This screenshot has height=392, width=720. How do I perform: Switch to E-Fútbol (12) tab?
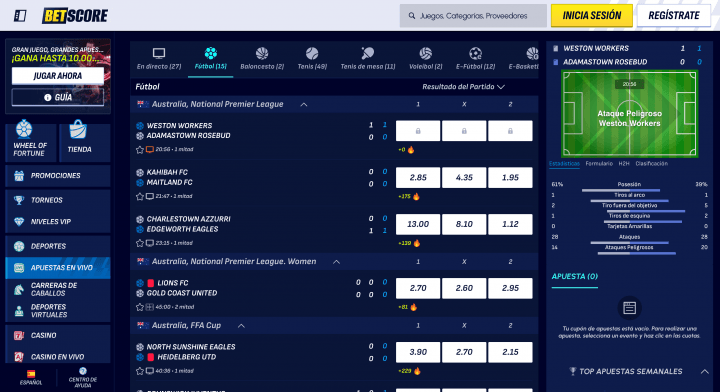tap(475, 59)
